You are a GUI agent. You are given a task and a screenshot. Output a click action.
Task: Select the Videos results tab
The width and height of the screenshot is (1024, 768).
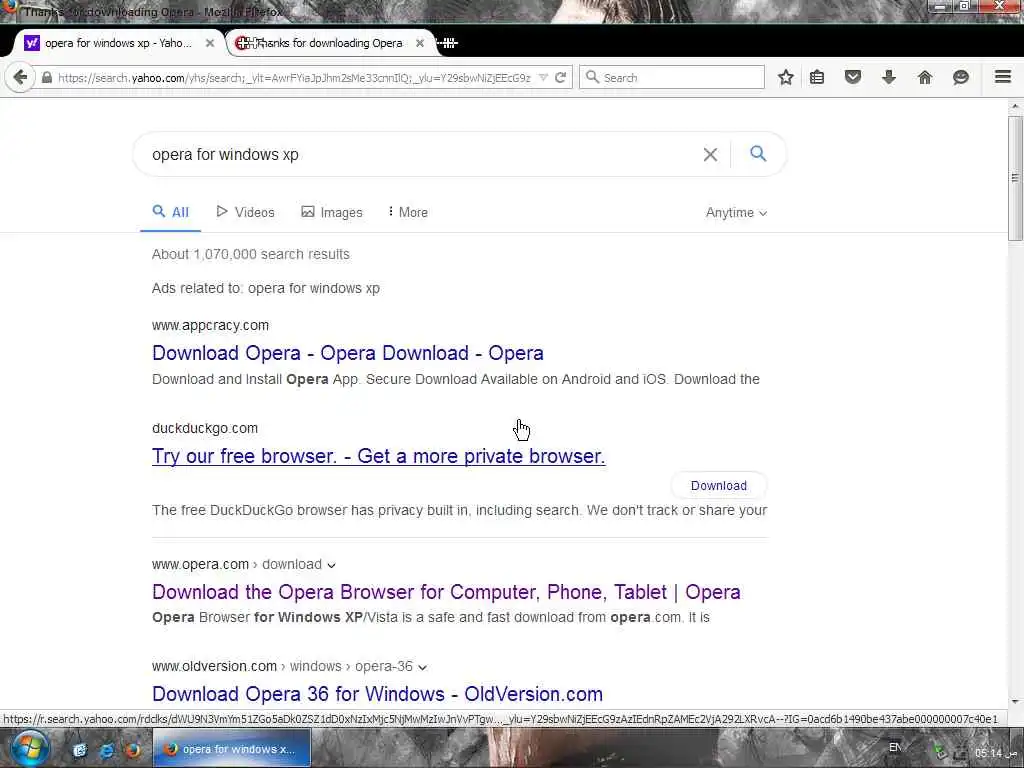click(x=246, y=212)
